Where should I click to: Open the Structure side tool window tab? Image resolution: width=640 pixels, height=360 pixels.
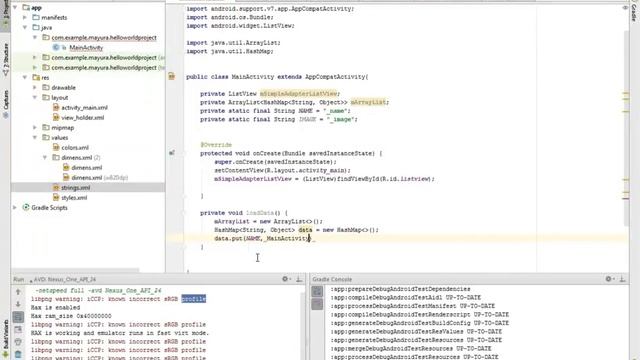[5, 60]
